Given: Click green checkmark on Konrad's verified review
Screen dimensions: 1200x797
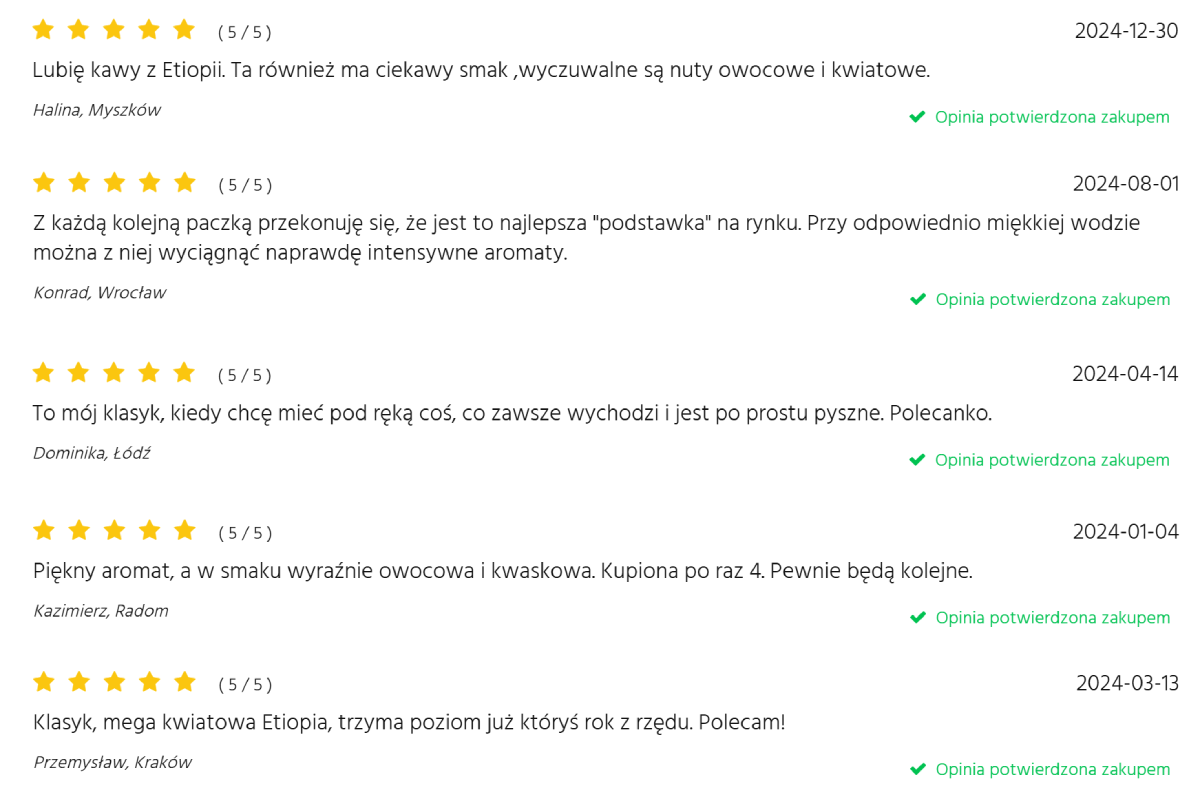Looking at the screenshot, I should click(x=917, y=300).
